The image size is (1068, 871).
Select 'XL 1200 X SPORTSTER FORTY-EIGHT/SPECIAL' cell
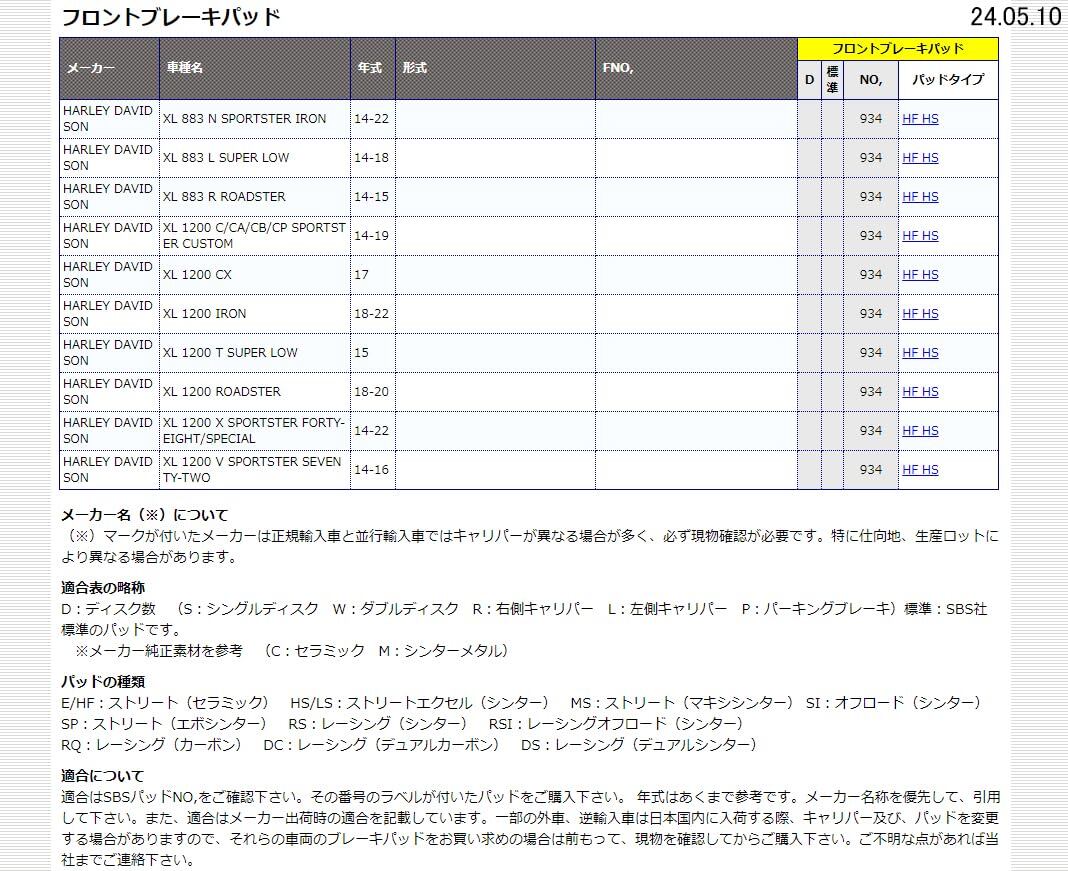(255, 430)
